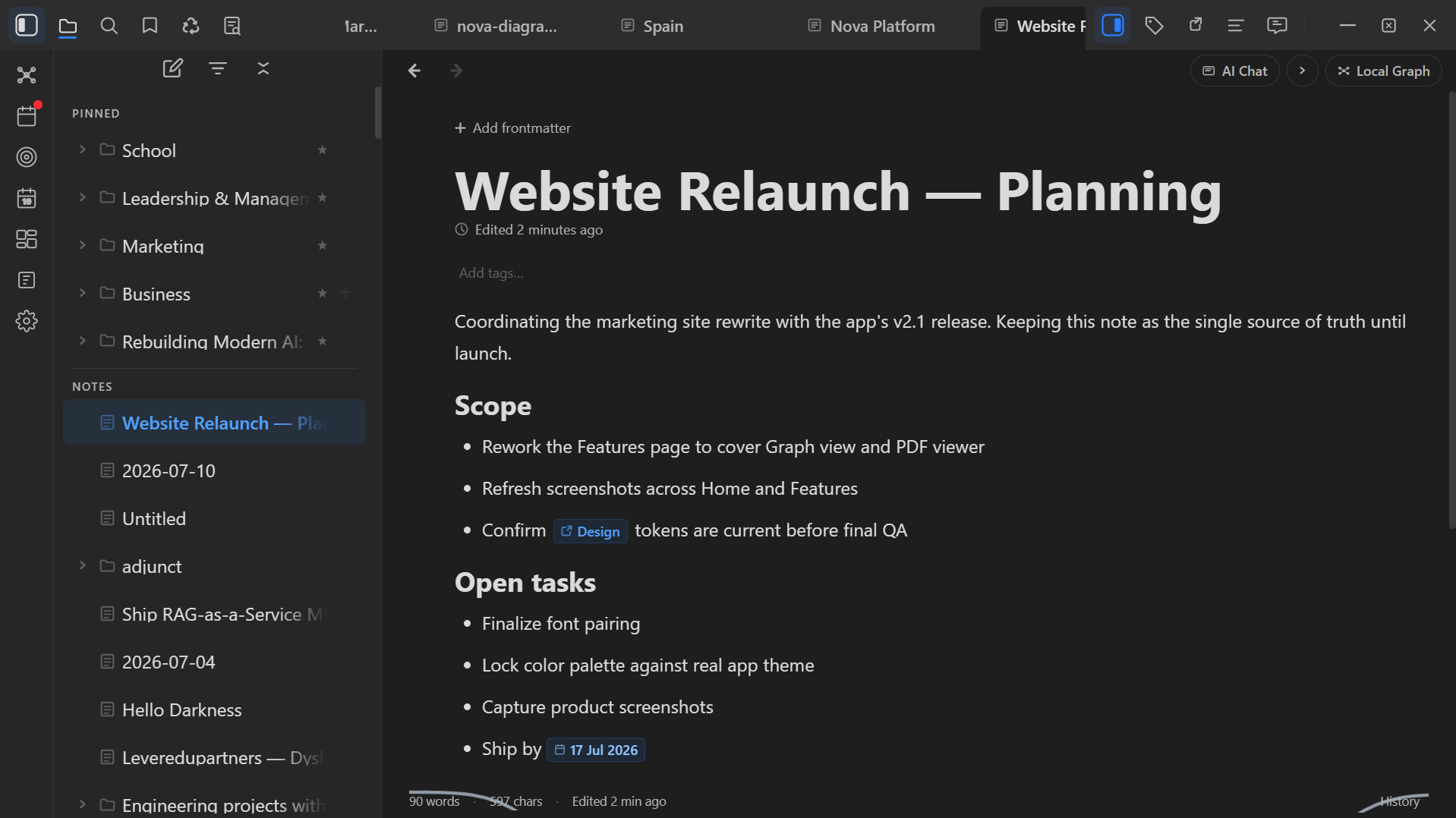Open the dashboard grid icon
Viewport: 1456px width, 818px height.
(x=27, y=239)
